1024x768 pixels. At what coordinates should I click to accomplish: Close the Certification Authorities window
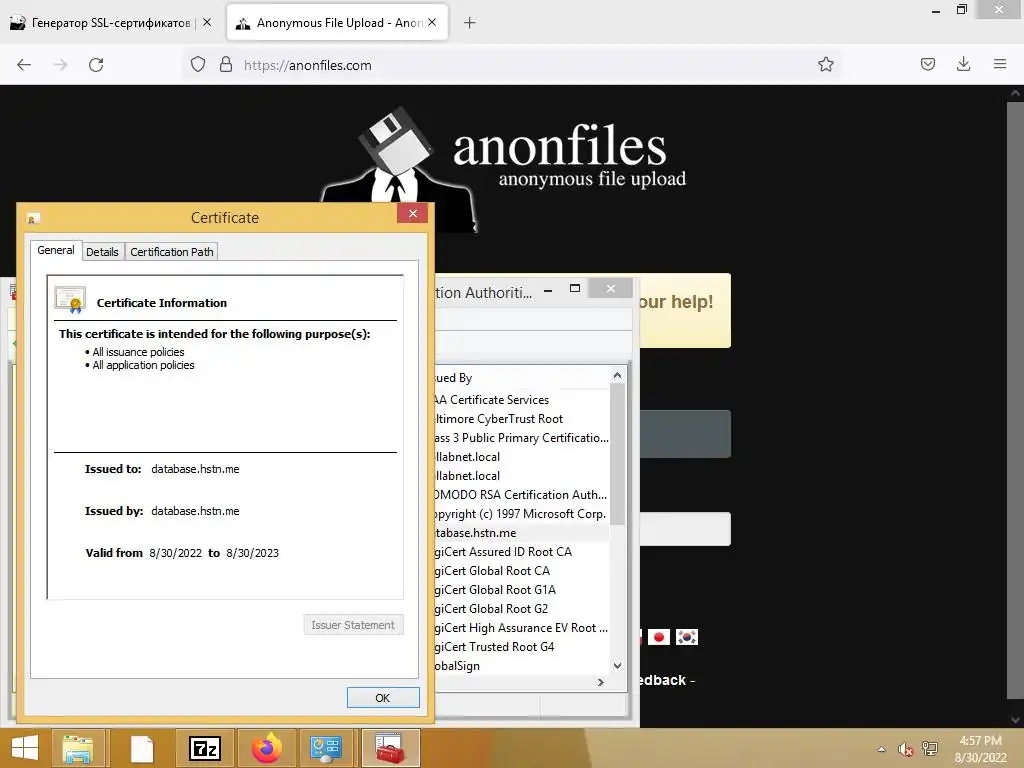coord(611,289)
